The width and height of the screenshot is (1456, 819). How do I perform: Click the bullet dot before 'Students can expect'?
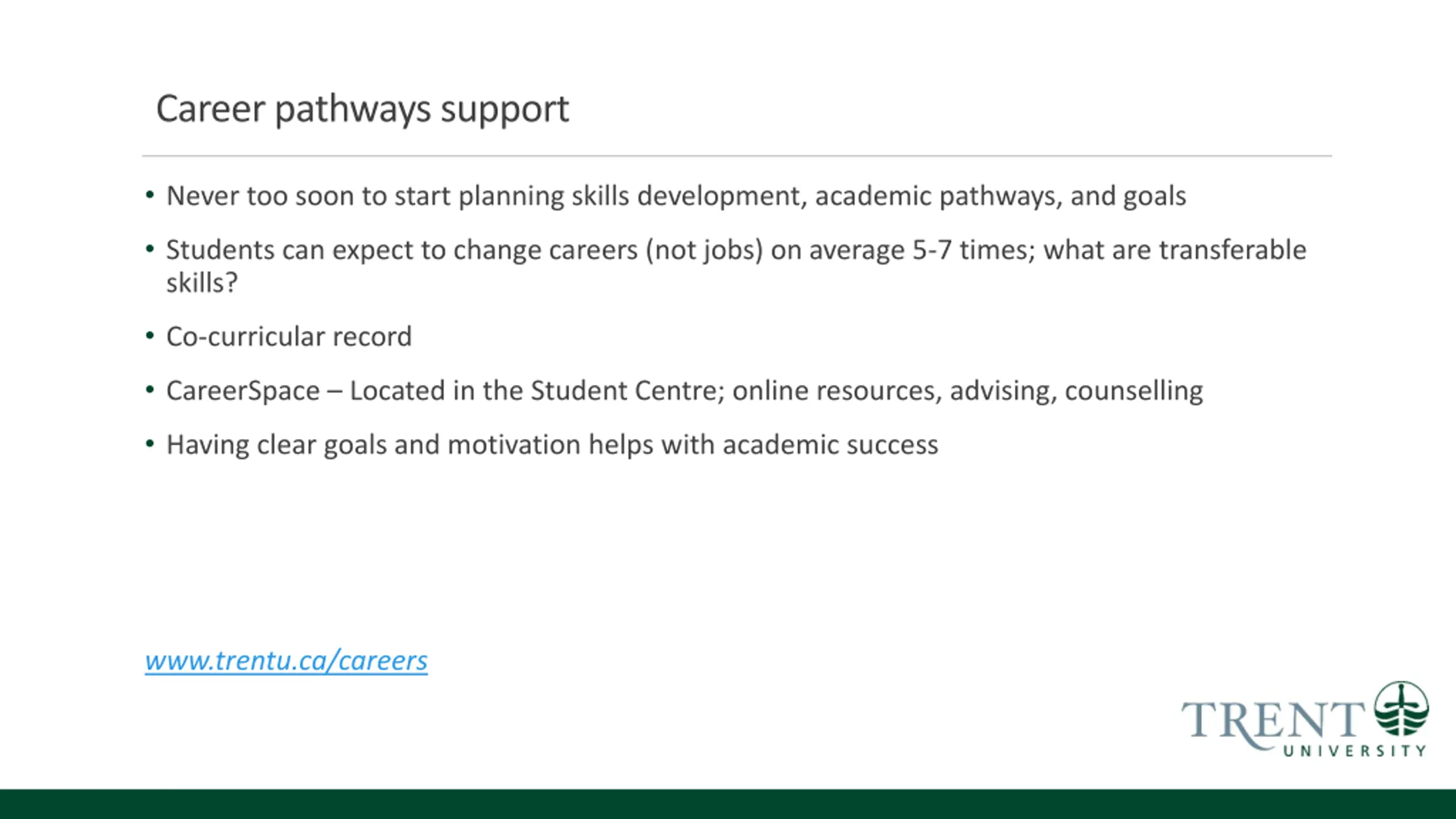[150, 250]
